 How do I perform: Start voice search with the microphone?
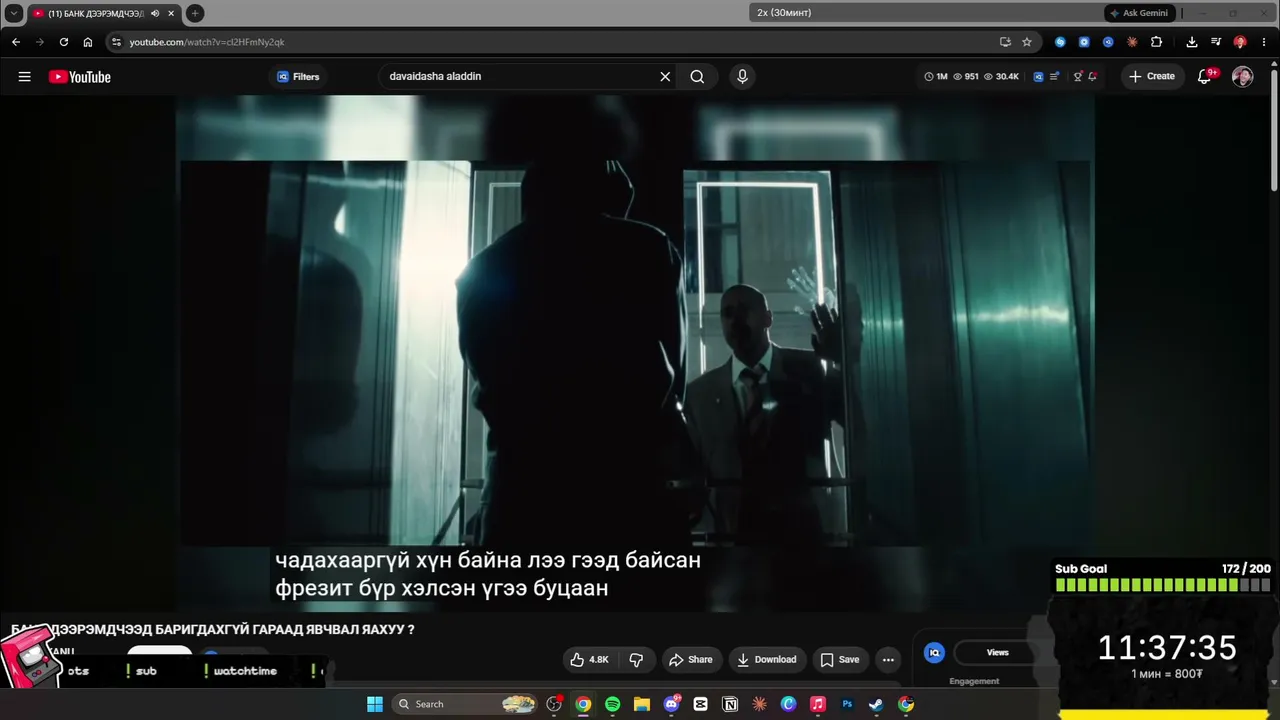point(742,77)
